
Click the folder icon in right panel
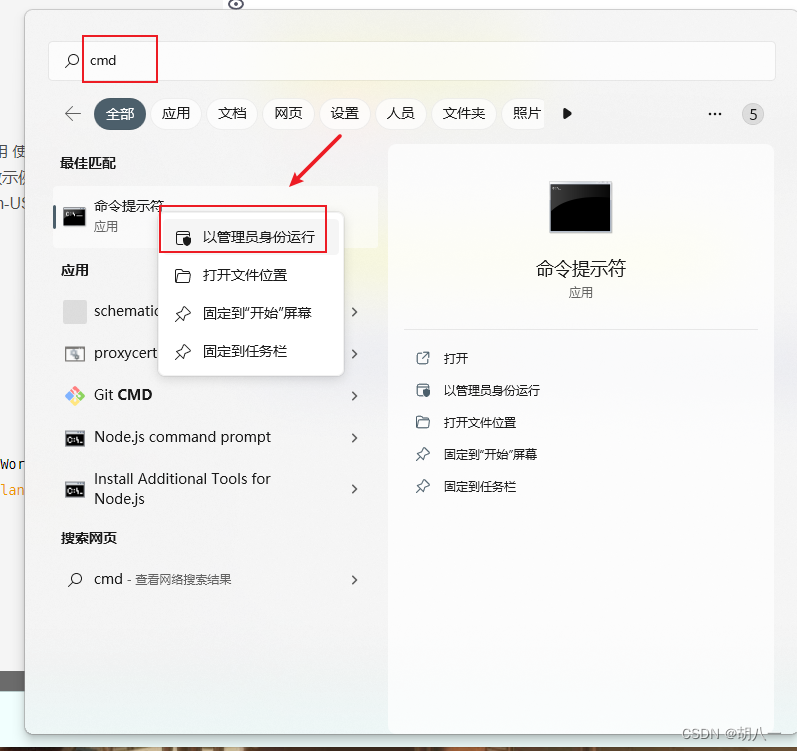[423, 422]
